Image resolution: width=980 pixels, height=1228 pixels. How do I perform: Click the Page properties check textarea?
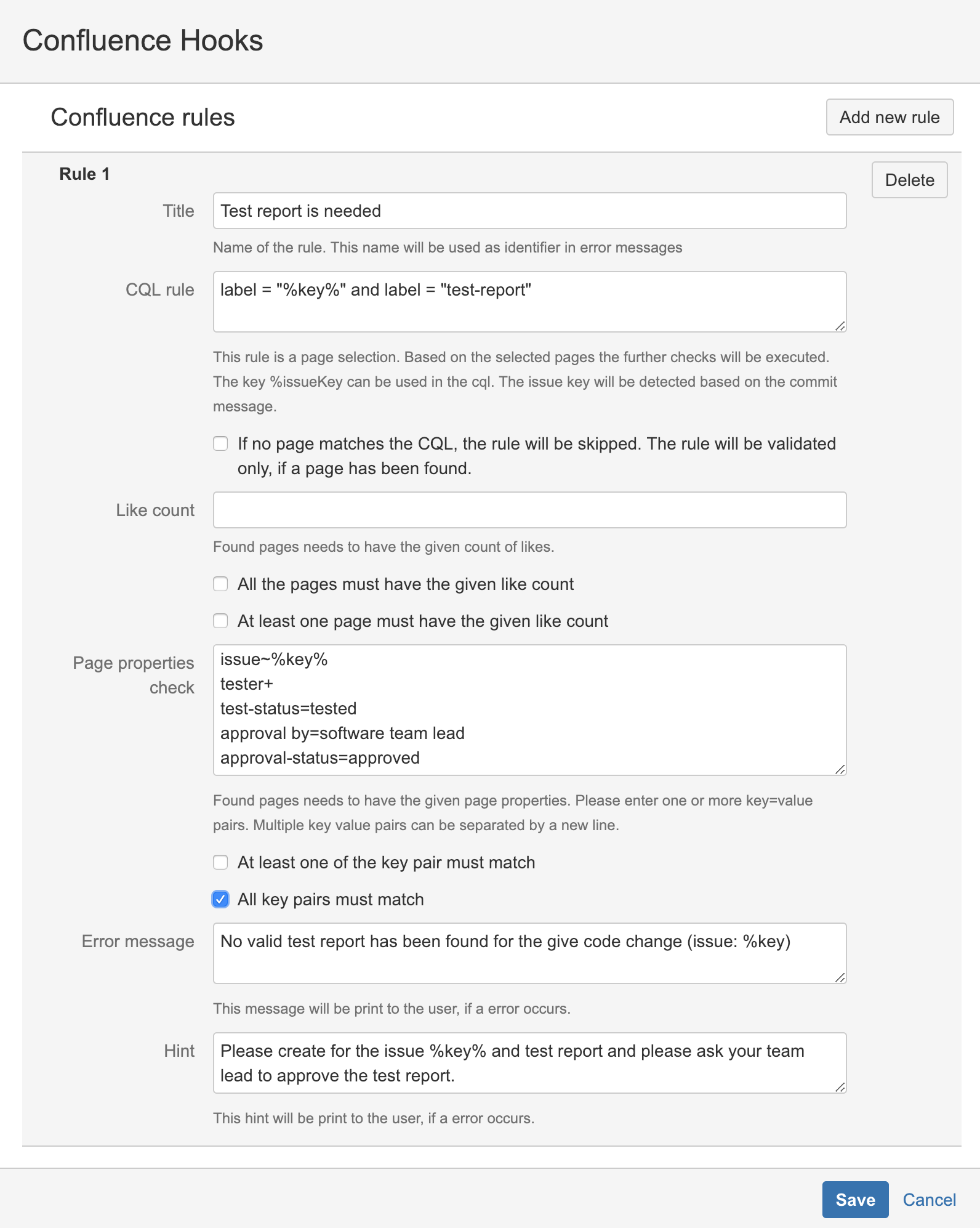pyautogui.click(x=529, y=709)
